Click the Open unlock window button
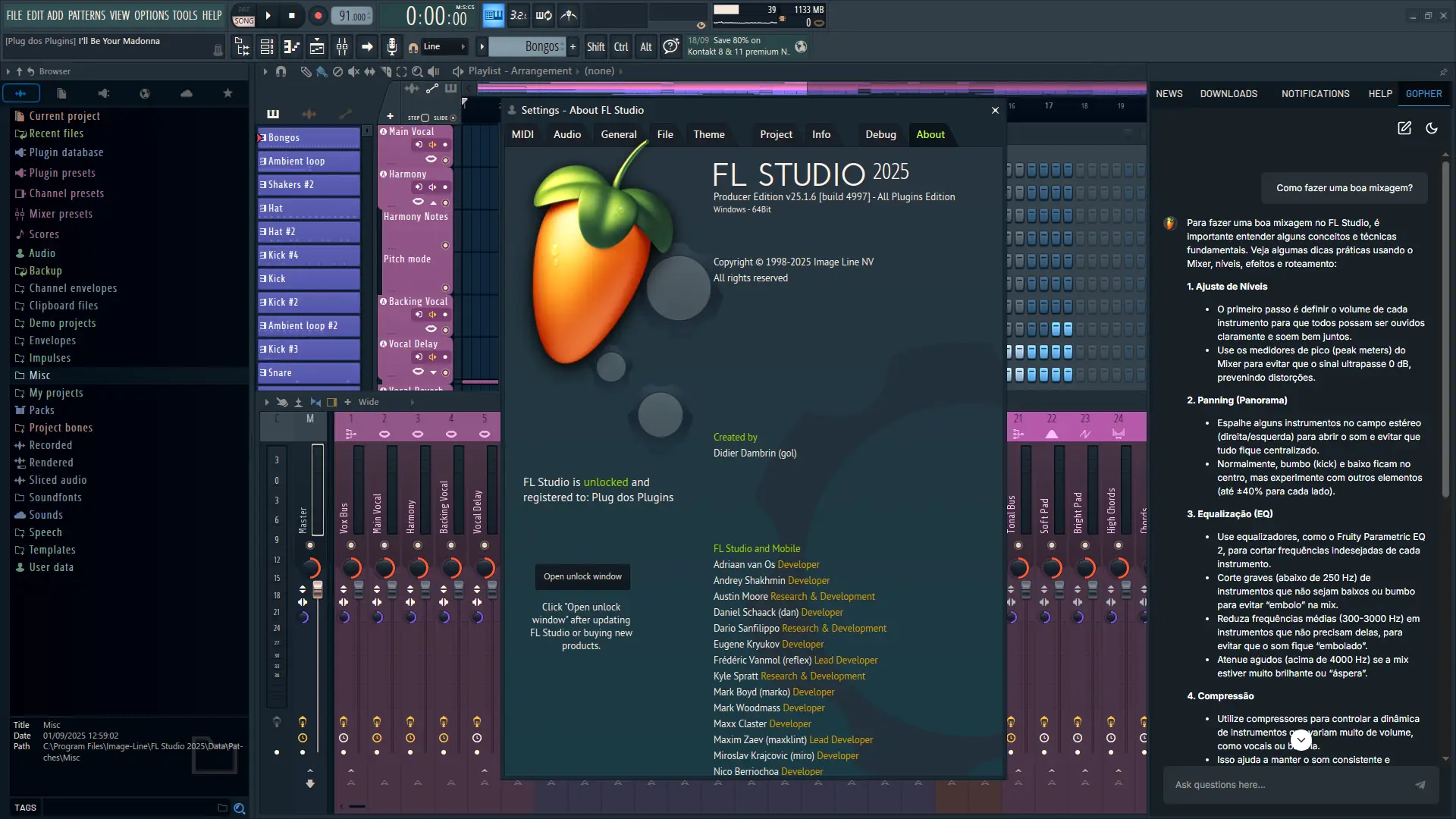Viewport: 1456px width, 819px height. pos(582,576)
